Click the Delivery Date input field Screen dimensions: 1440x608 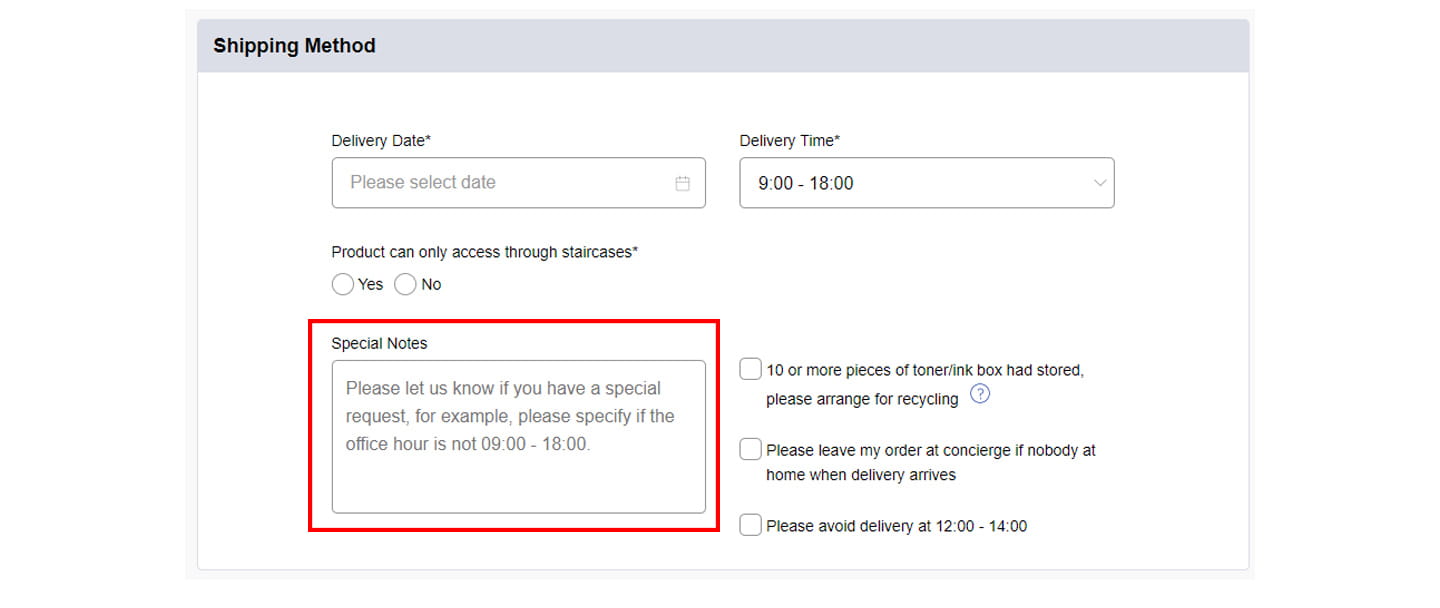point(518,183)
